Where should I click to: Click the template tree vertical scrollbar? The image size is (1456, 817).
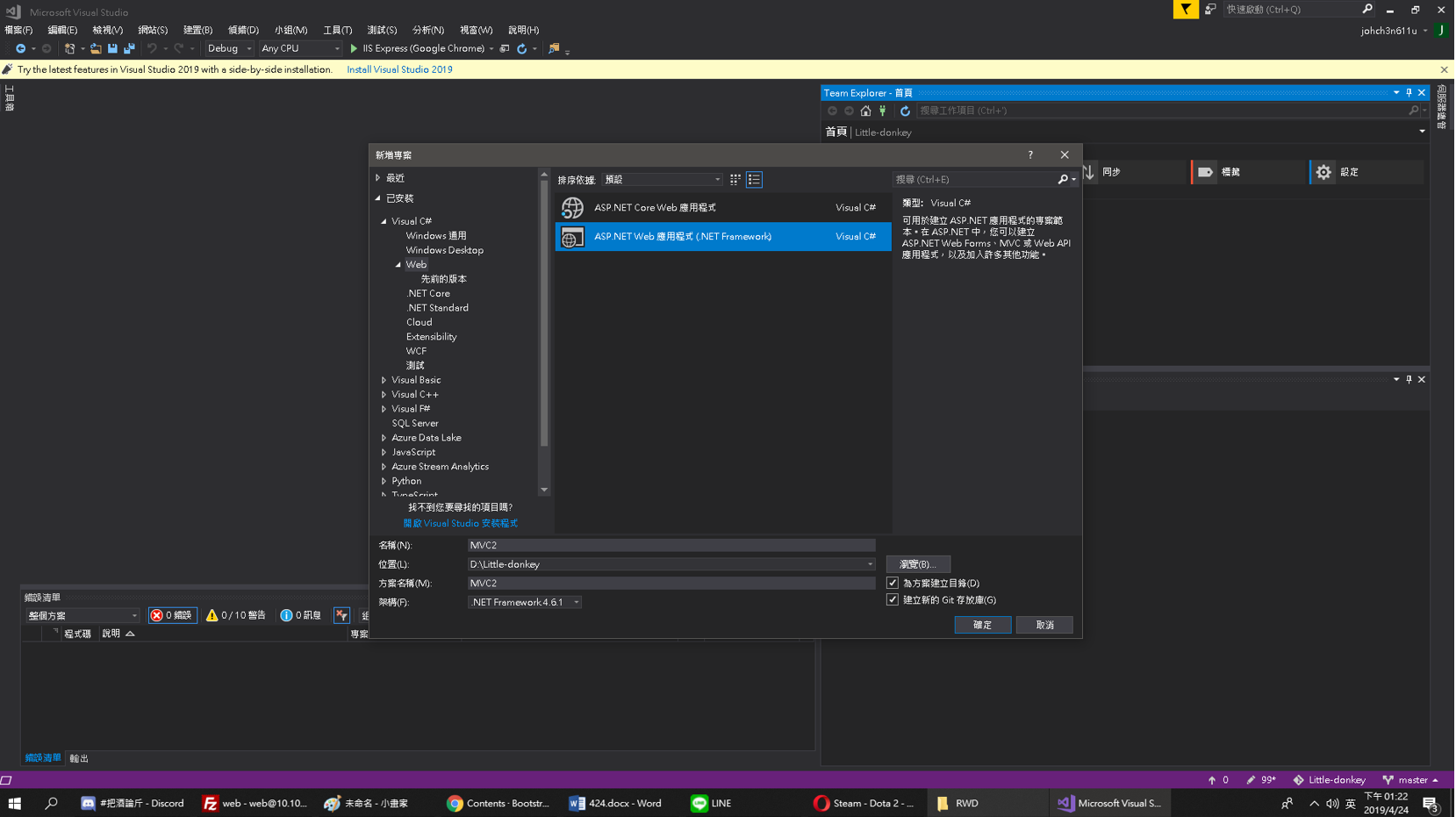(544, 312)
